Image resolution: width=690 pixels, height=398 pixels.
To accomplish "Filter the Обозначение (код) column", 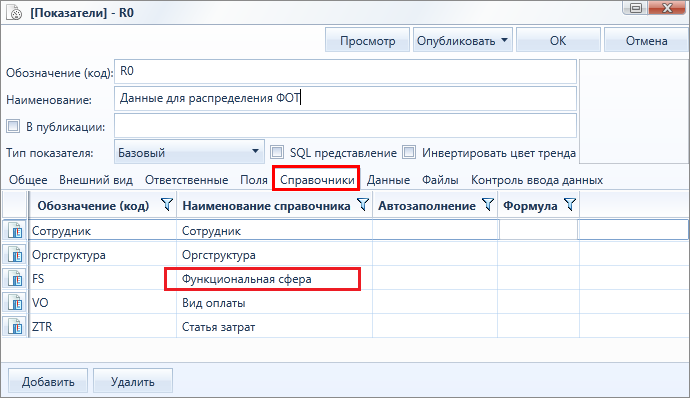I will pyautogui.click(x=167, y=205).
